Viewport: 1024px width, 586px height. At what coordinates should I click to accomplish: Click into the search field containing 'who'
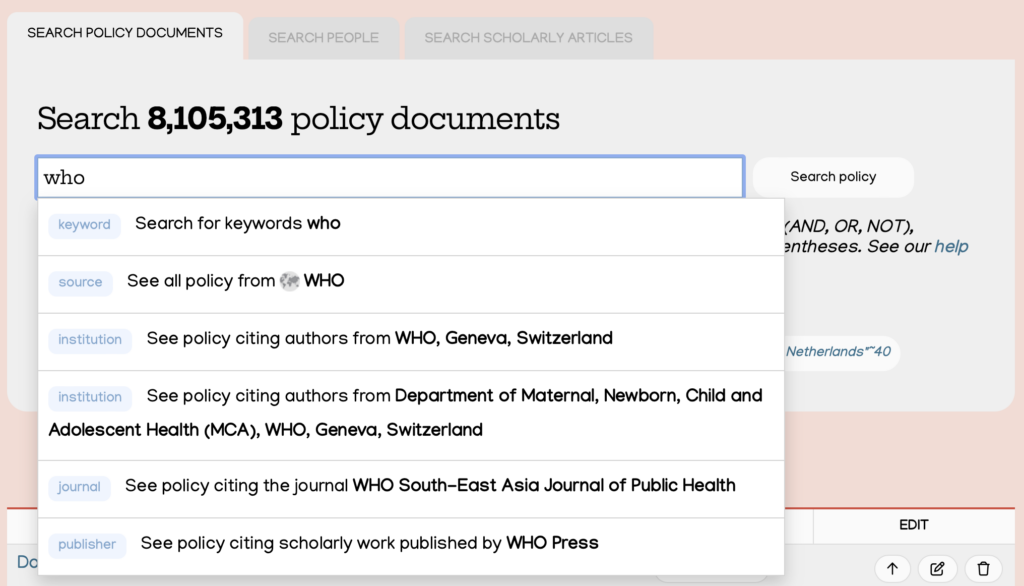click(x=390, y=177)
